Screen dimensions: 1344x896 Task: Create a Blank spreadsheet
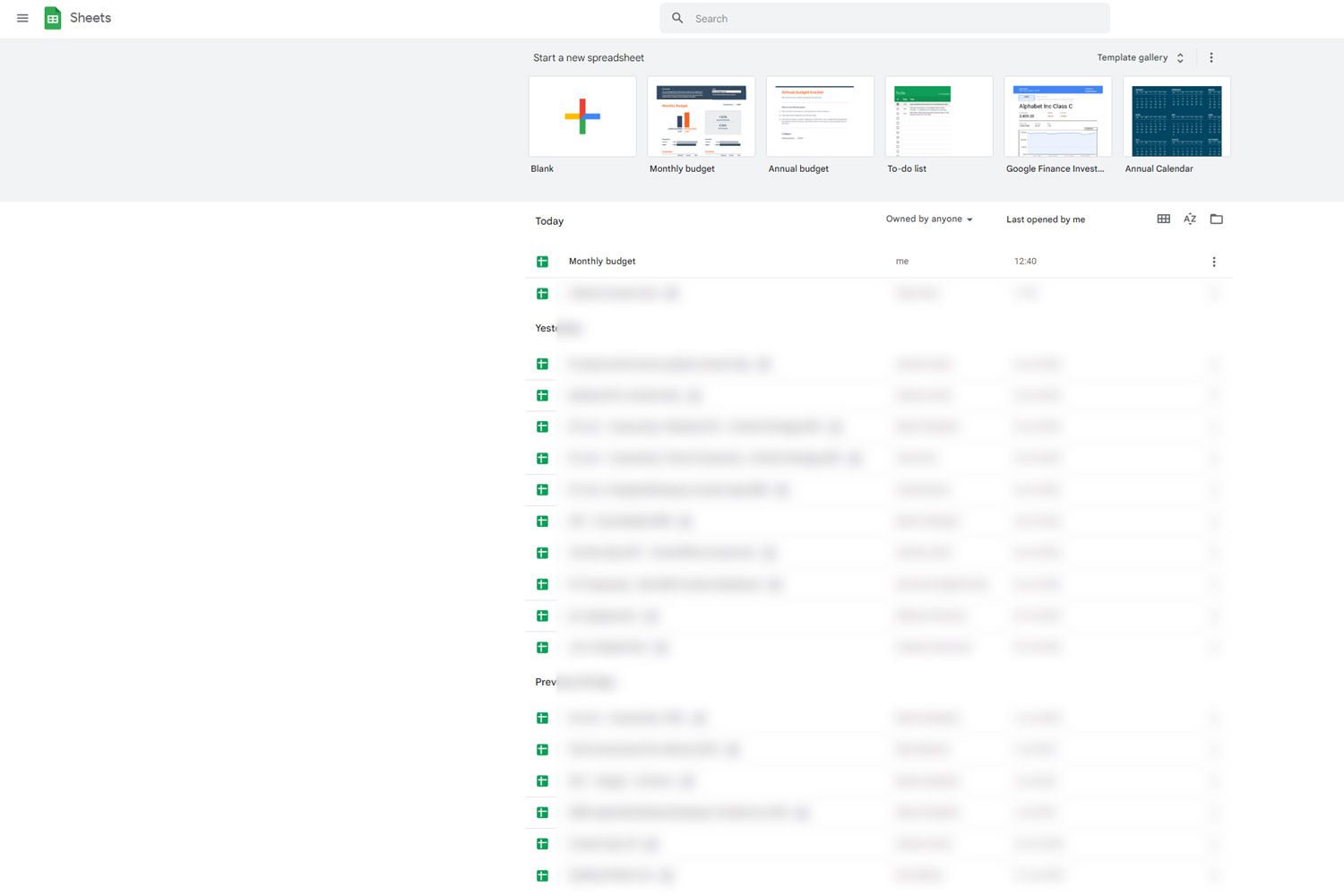click(582, 116)
